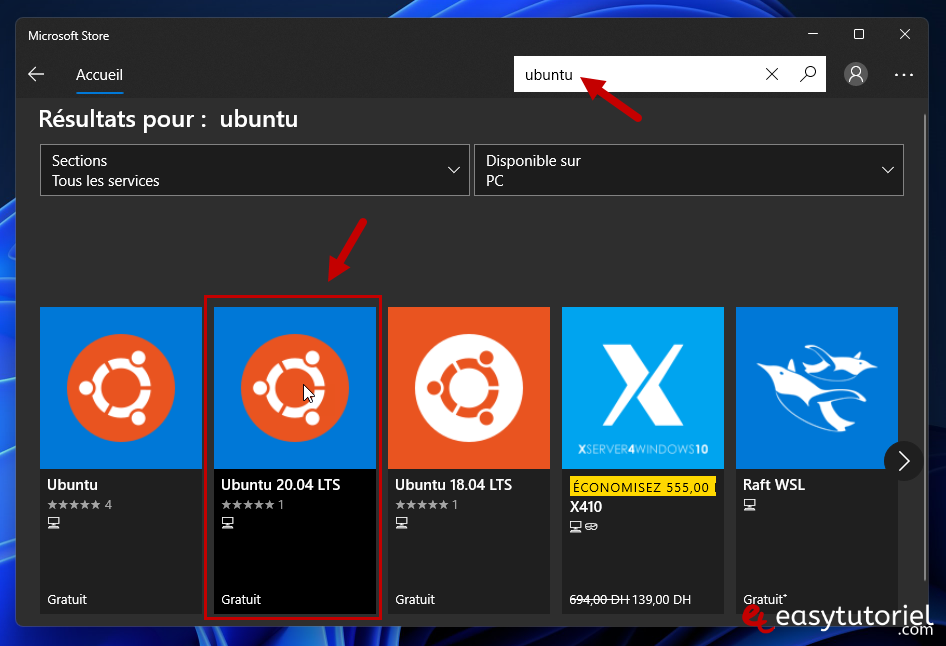Click the Ubuntu 18.04 LTS title

(x=453, y=485)
